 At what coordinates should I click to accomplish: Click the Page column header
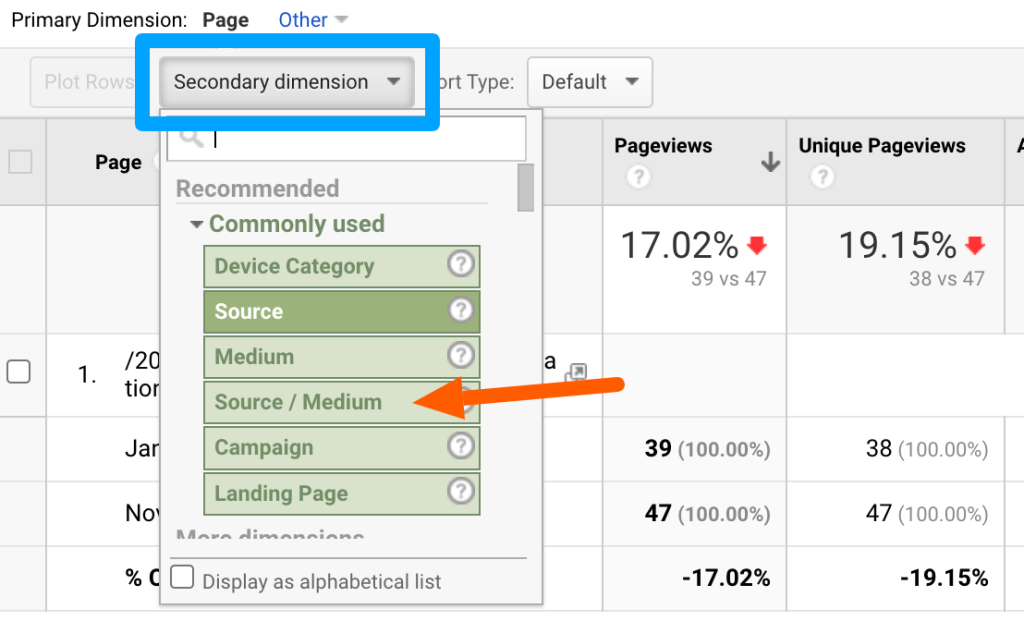click(118, 162)
